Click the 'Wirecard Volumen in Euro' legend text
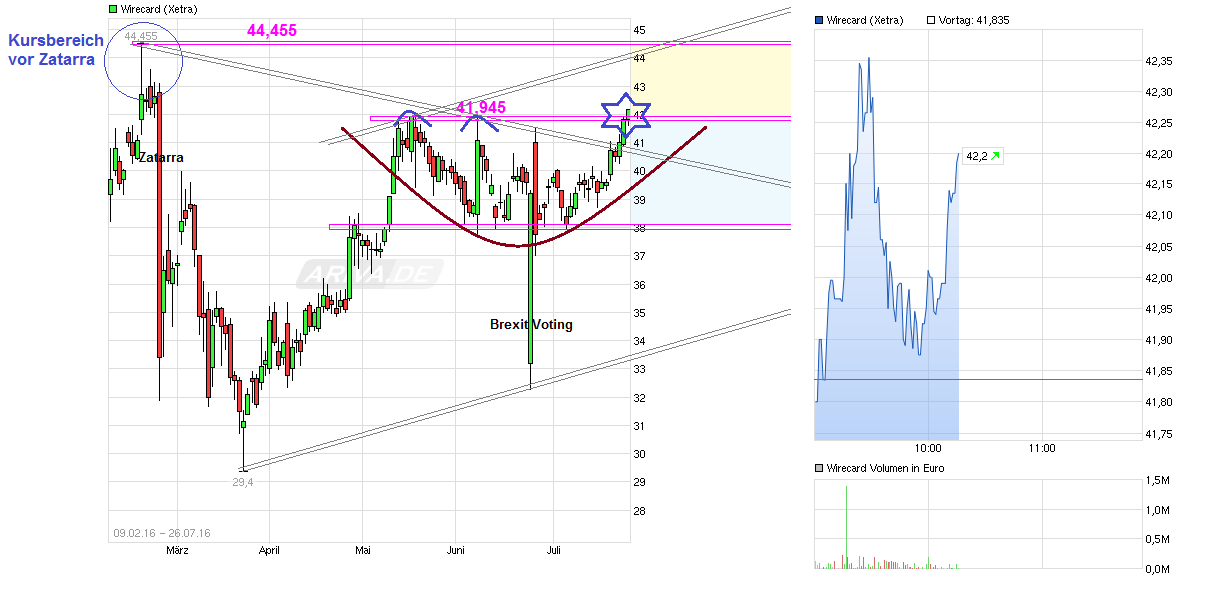The image size is (1210, 596). [x=886, y=468]
